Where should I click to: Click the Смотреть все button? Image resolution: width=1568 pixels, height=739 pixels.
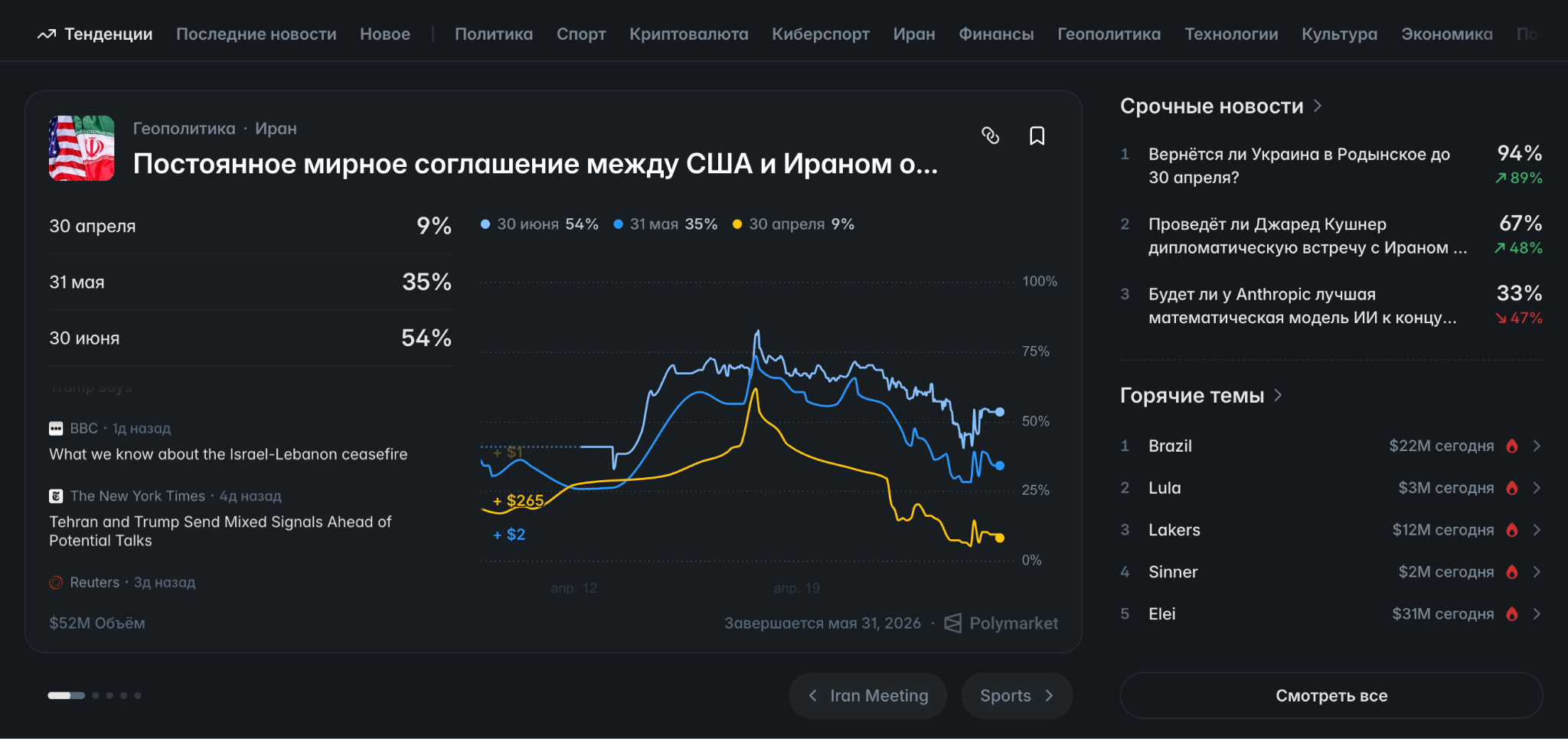point(1331,695)
